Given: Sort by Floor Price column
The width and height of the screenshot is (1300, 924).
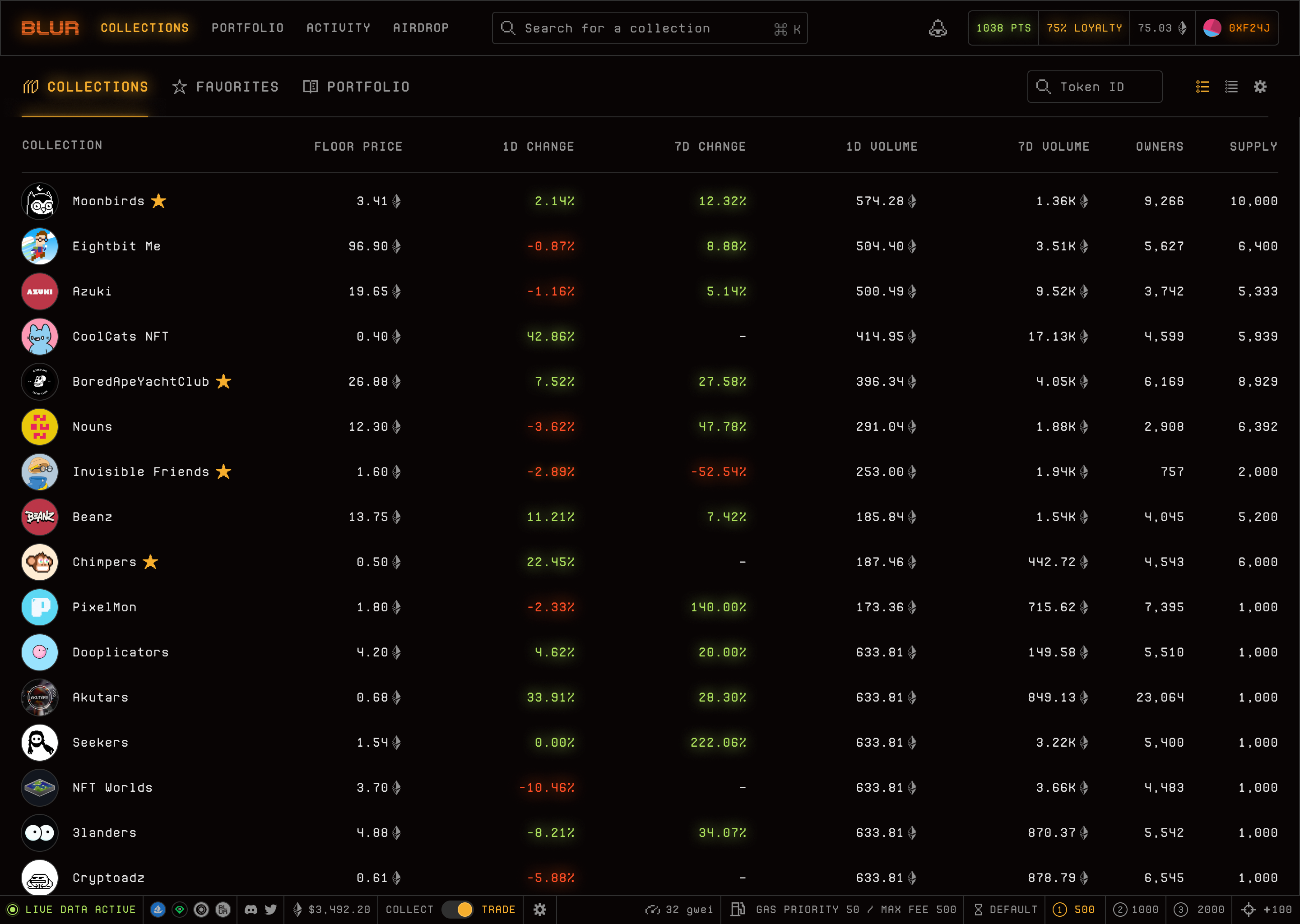Looking at the screenshot, I should click(358, 146).
